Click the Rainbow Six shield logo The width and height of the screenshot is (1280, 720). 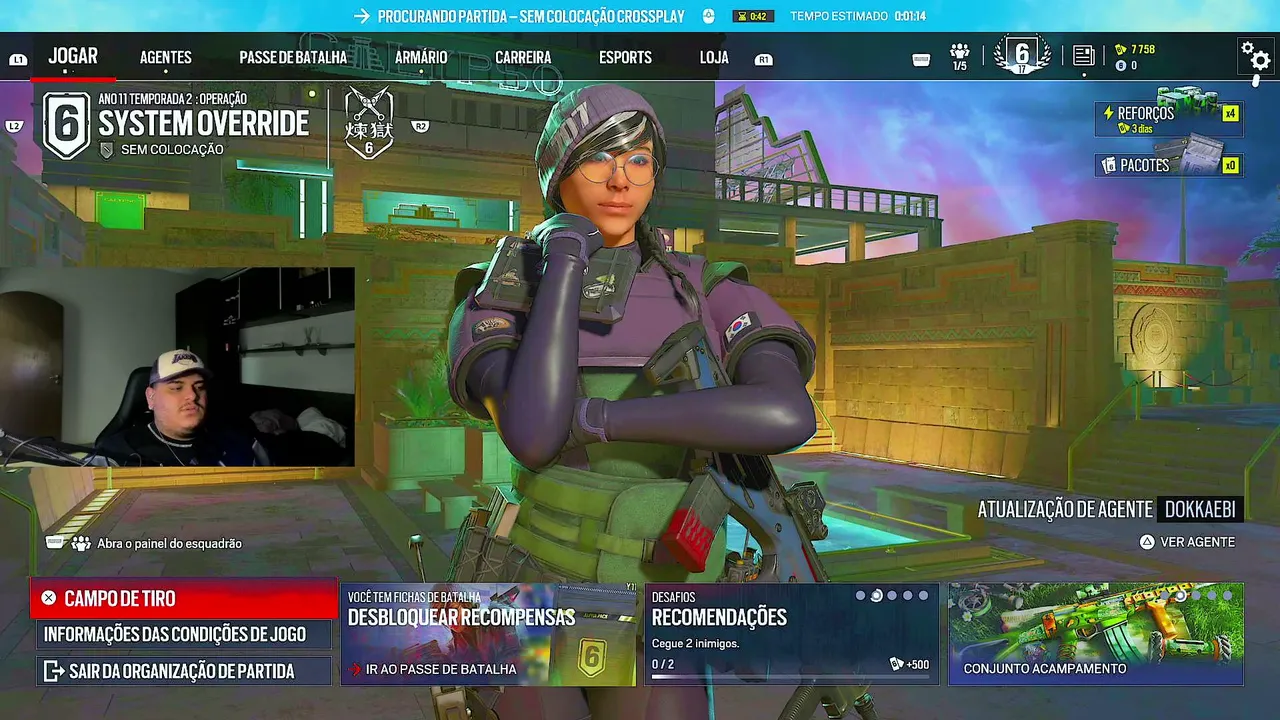(66, 125)
